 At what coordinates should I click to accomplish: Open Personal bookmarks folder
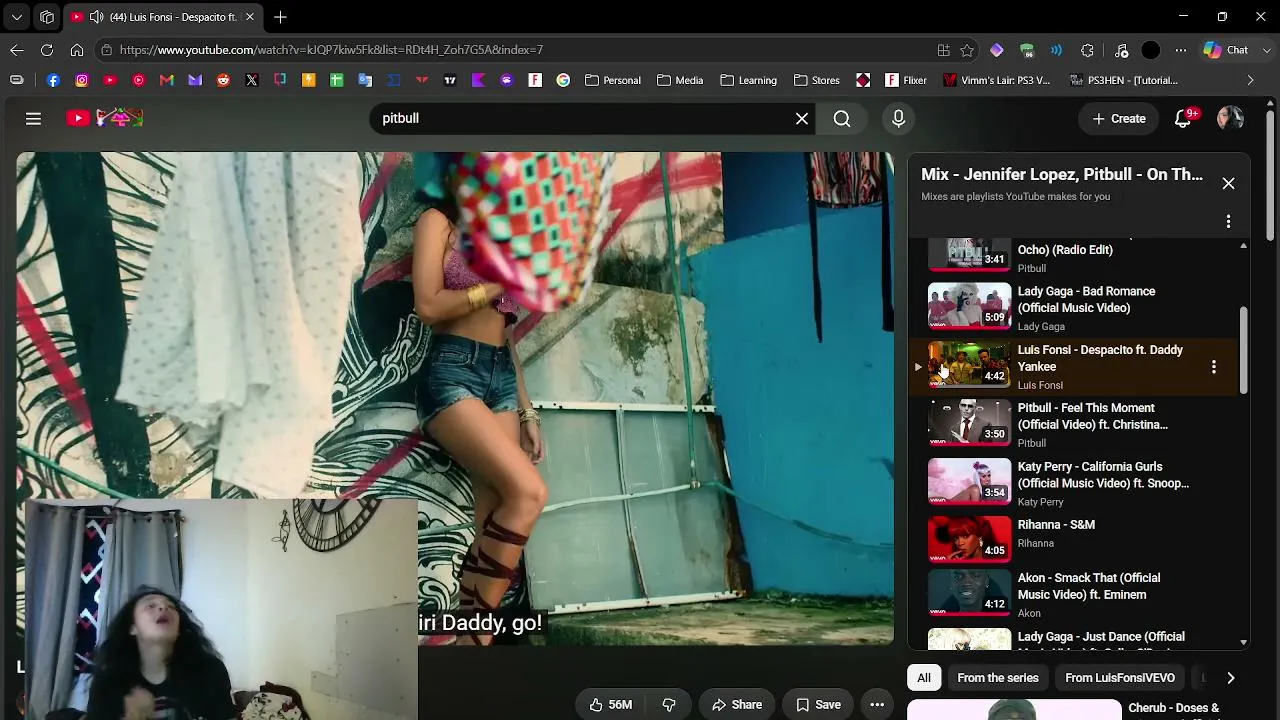[613, 80]
